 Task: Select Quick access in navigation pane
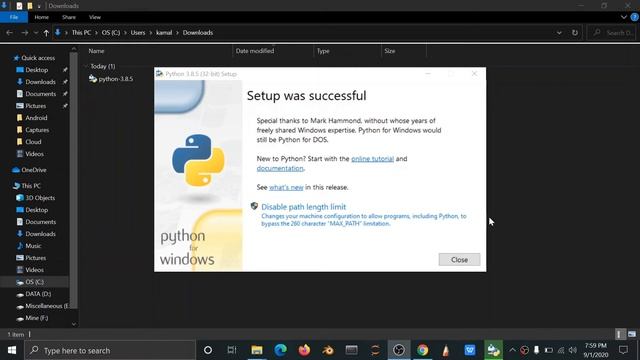coord(38,58)
